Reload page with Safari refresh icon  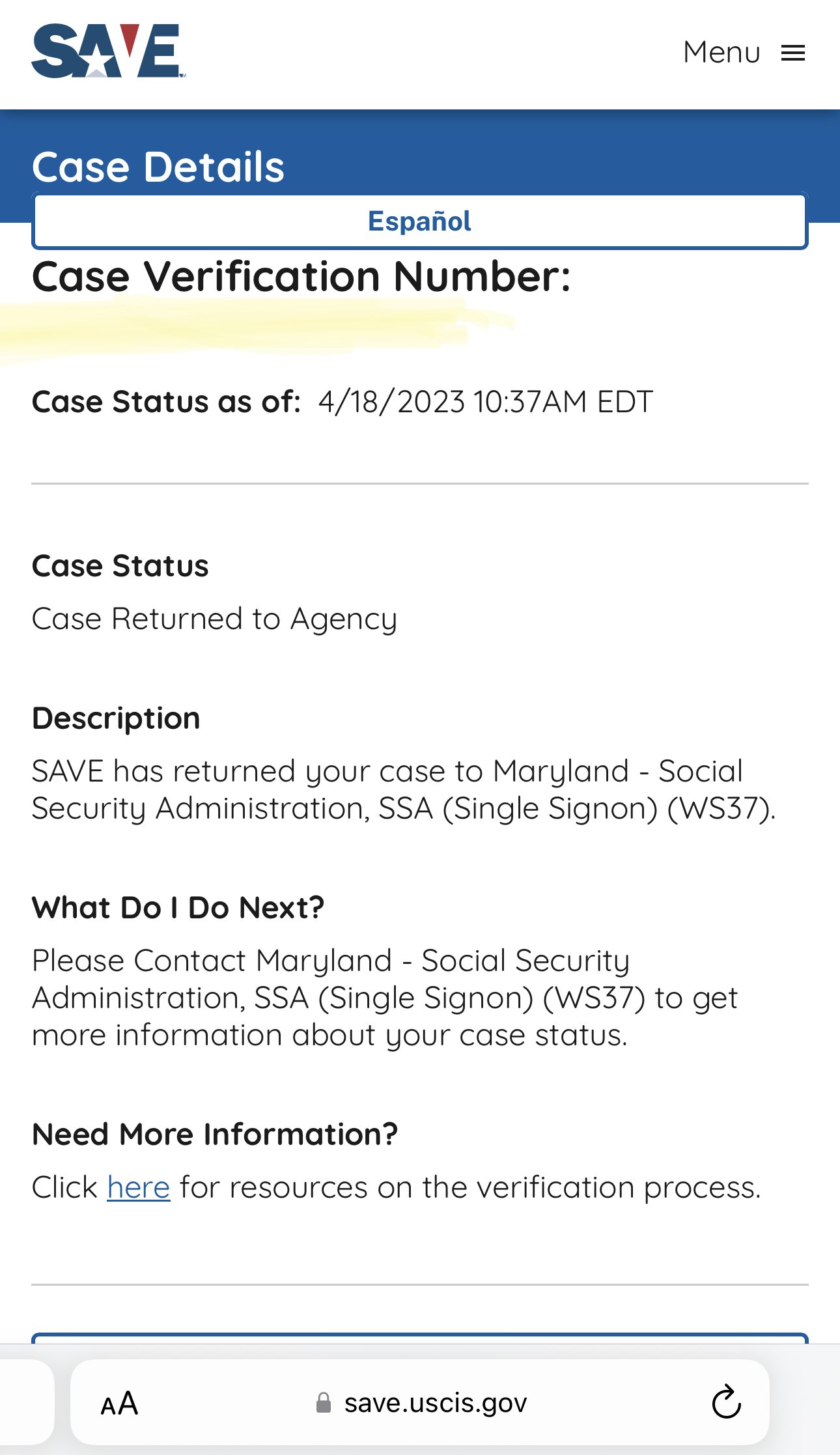click(726, 1402)
